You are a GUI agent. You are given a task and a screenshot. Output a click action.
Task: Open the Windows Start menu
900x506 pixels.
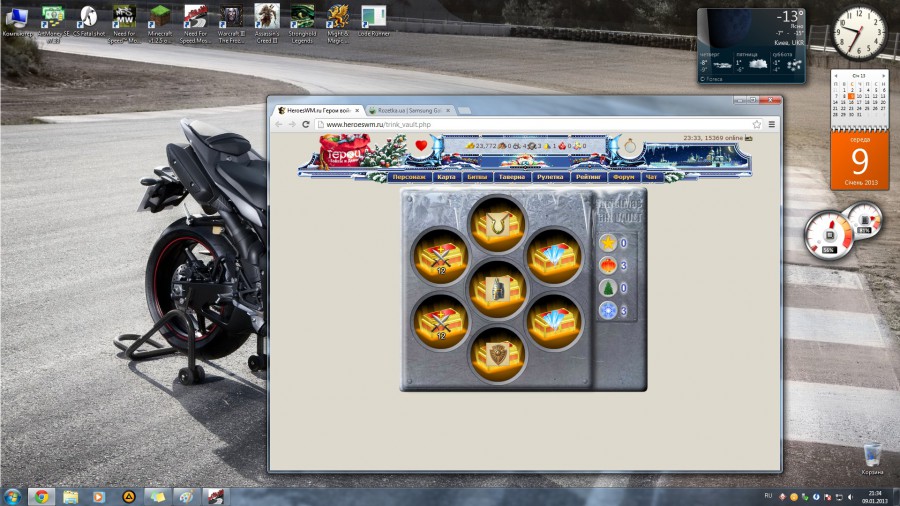click(x=12, y=496)
